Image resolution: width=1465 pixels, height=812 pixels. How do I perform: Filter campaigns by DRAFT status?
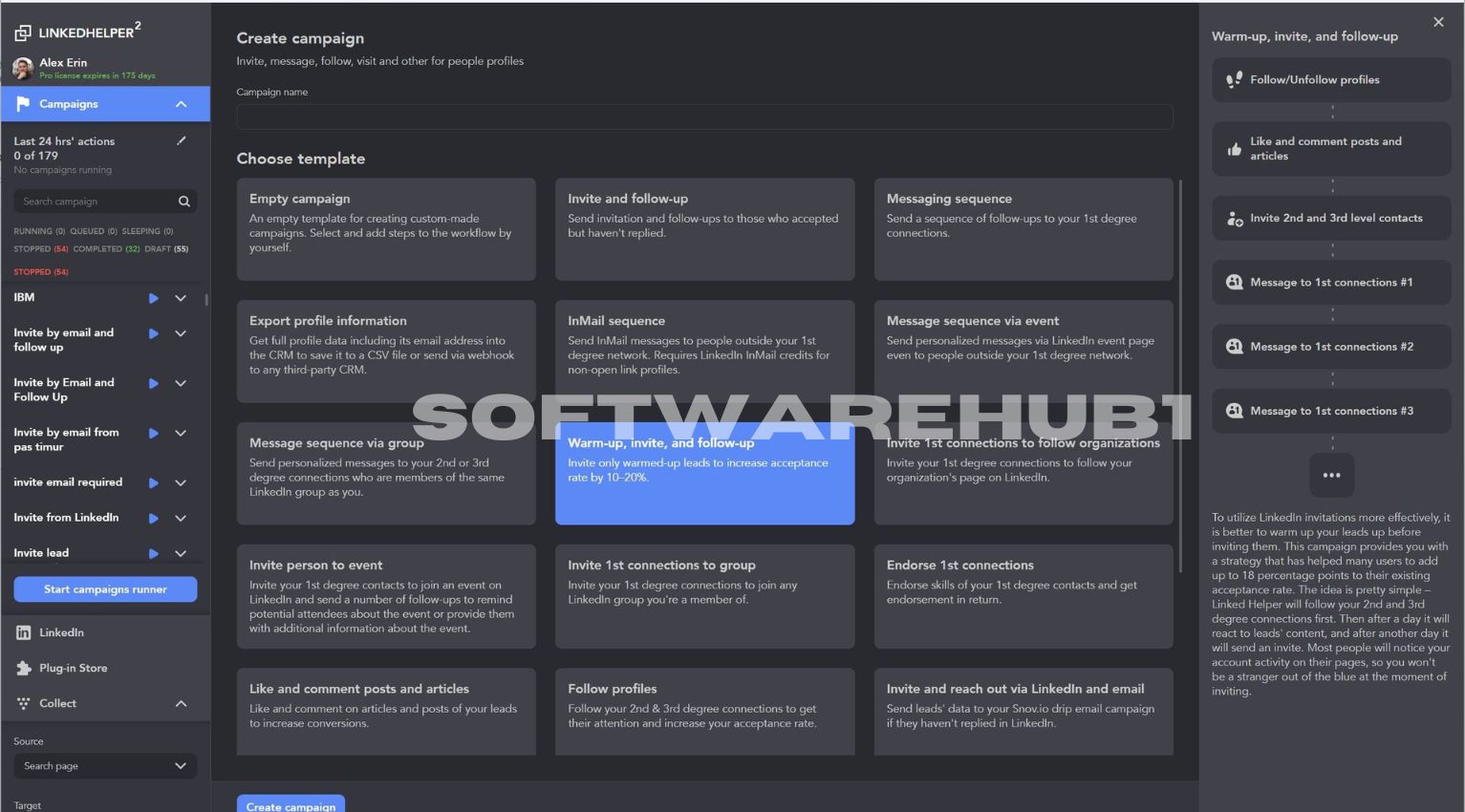click(x=166, y=248)
